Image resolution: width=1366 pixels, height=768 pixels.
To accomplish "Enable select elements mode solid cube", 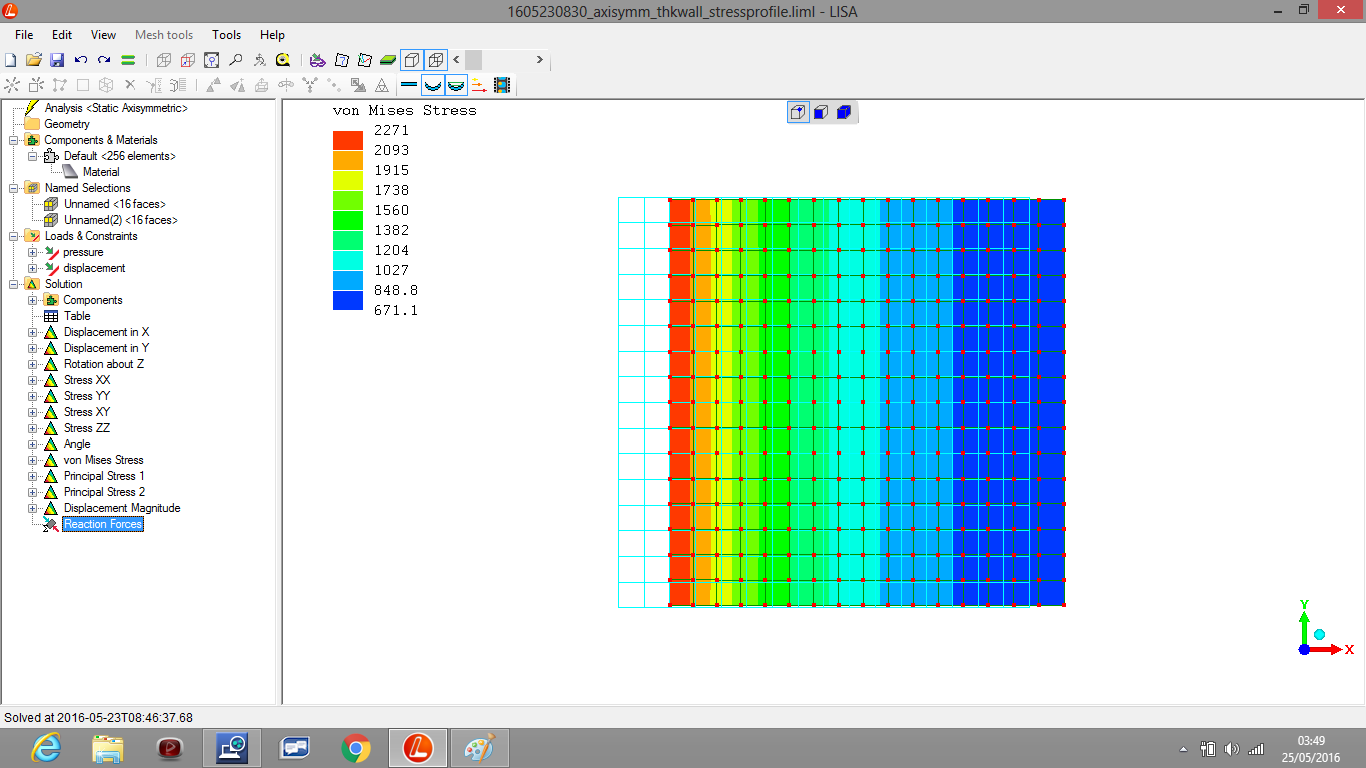I will click(x=844, y=112).
